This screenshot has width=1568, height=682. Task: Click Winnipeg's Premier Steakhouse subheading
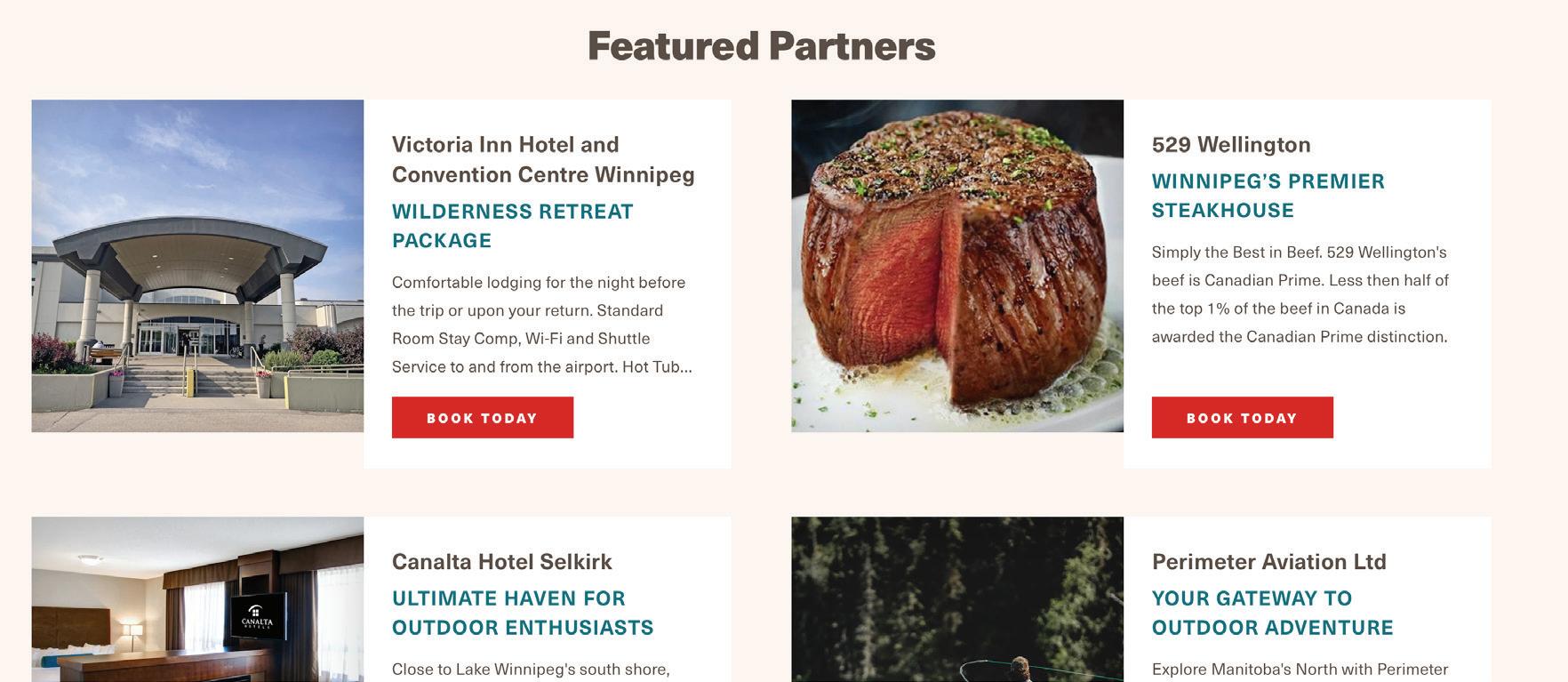point(1268,196)
